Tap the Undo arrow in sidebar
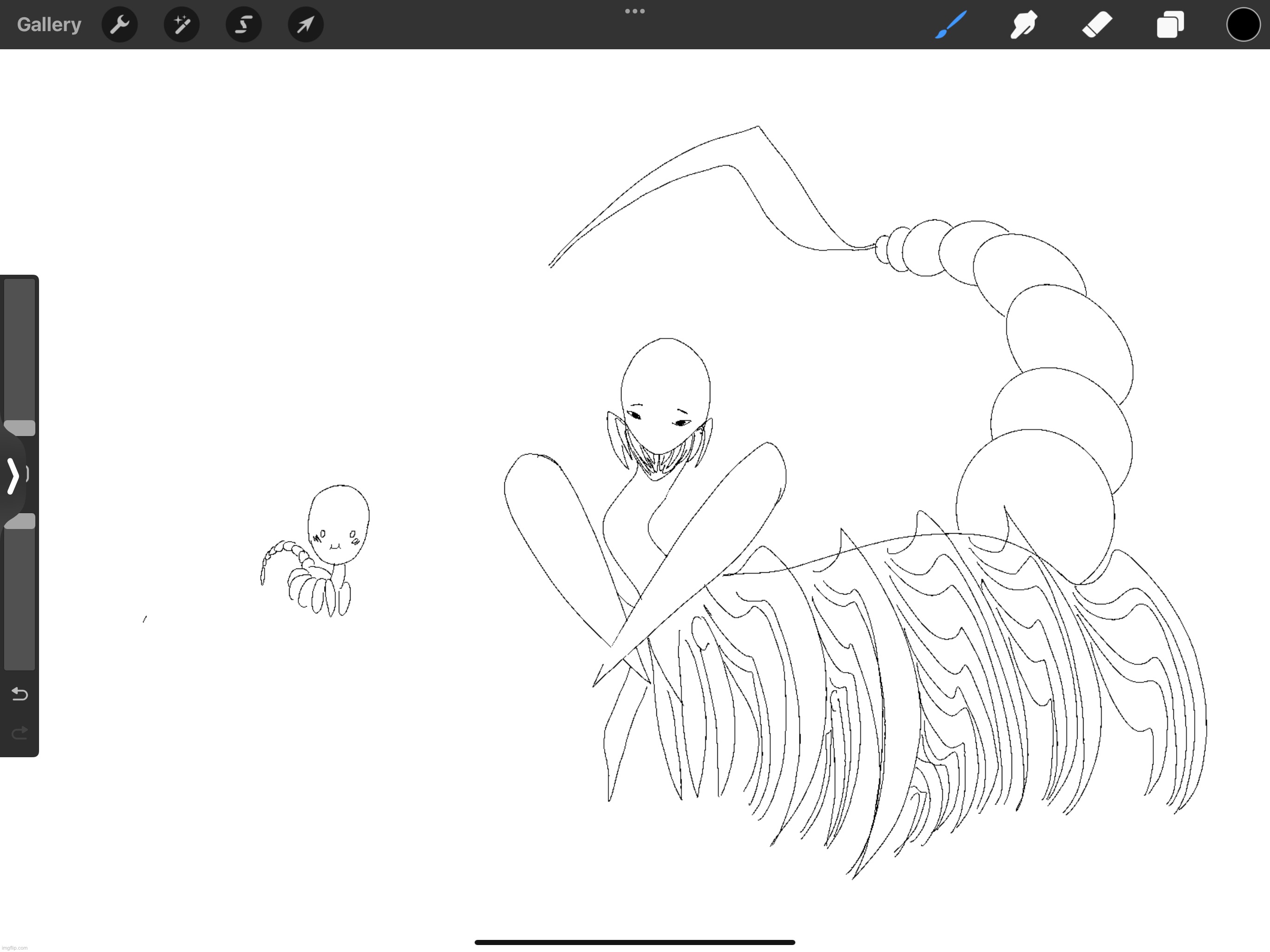This screenshot has width=1270, height=952. coord(20,694)
